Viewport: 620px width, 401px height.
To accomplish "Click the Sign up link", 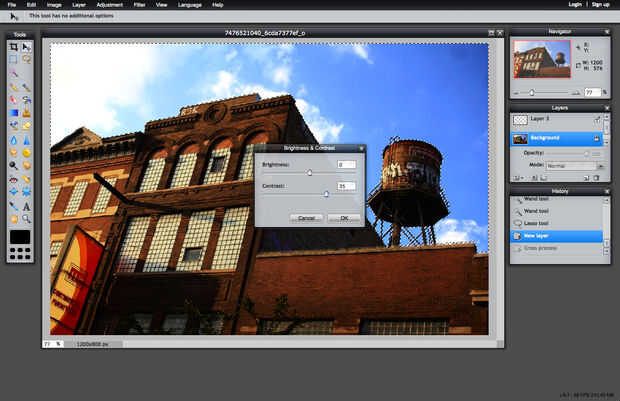I will click(601, 4).
